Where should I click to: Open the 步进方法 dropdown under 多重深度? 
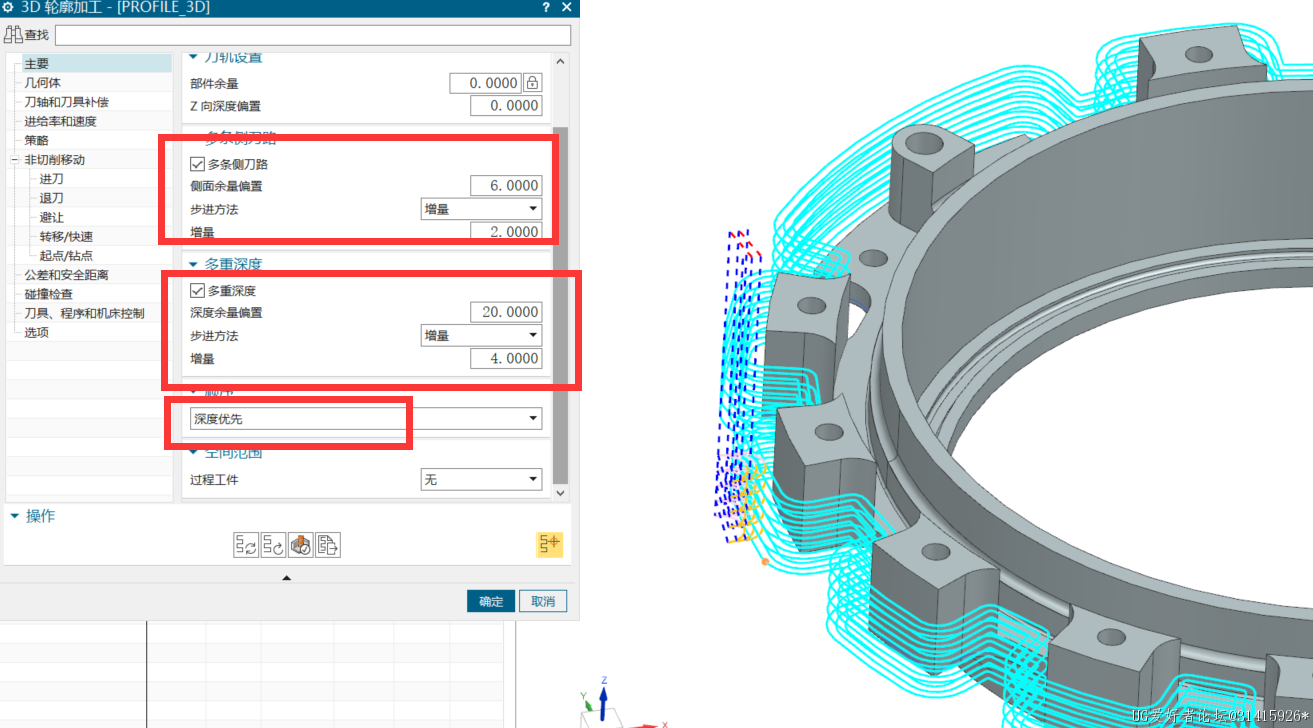coord(481,335)
